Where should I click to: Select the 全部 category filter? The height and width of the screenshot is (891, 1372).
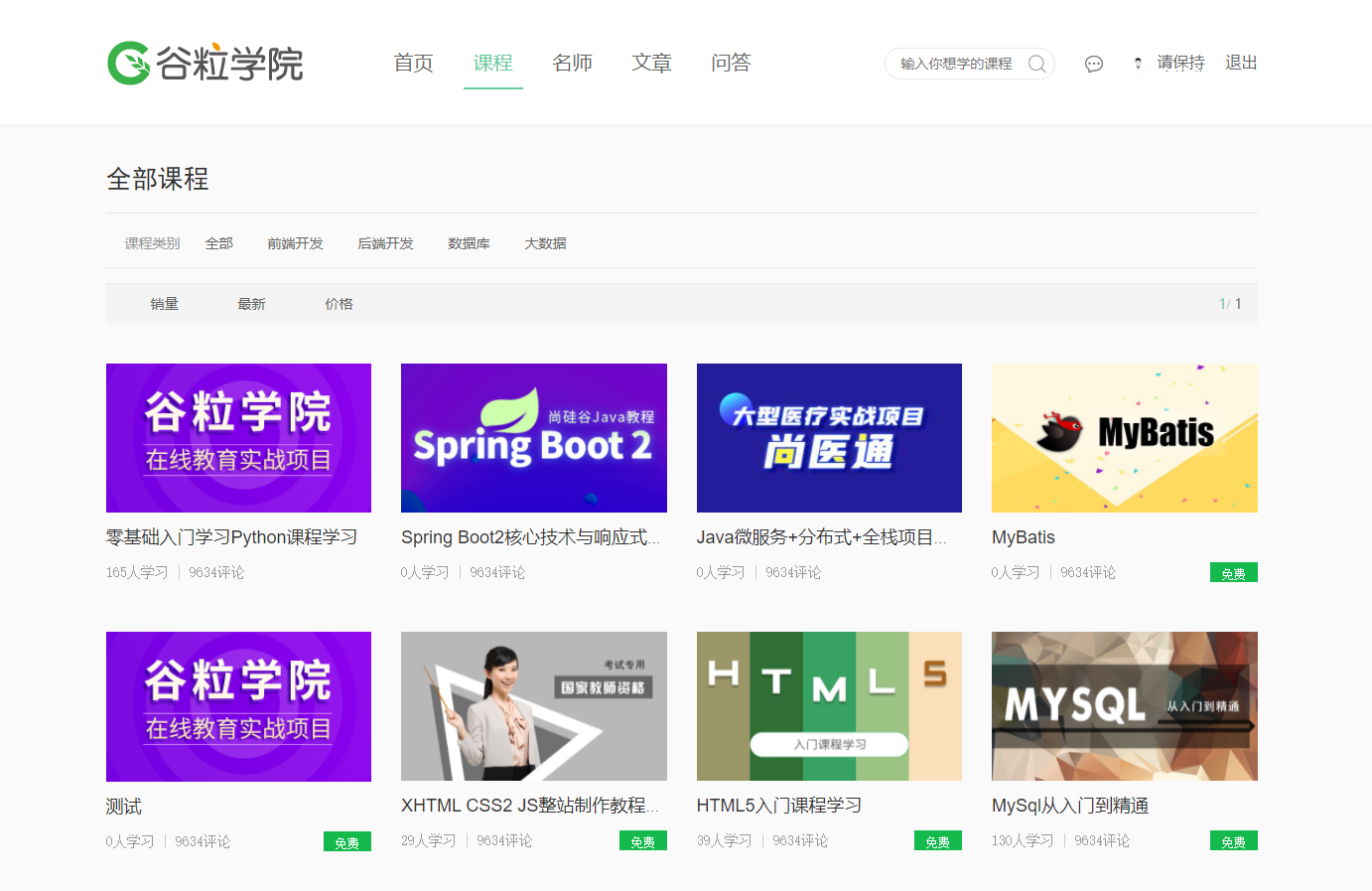tap(219, 243)
